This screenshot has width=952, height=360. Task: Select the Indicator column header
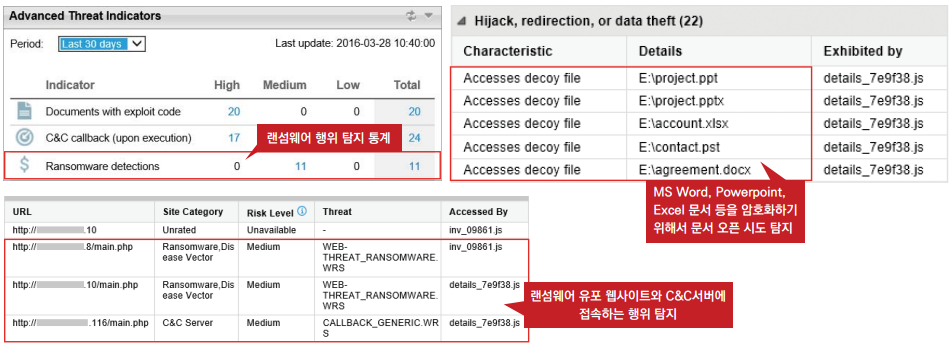tap(70, 85)
